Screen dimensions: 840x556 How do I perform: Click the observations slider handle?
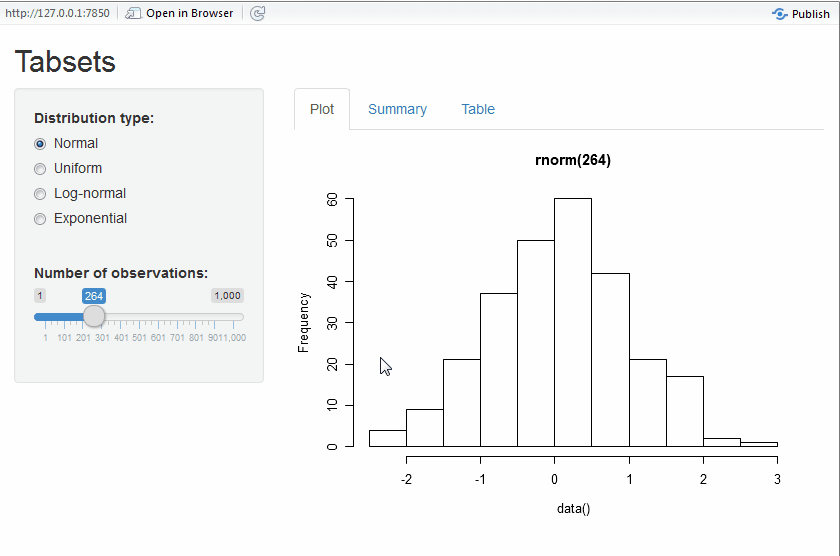(x=94, y=317)
